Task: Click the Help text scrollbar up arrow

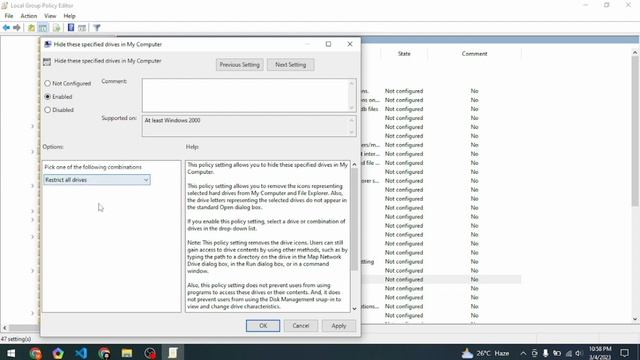Action: (354, 164)
